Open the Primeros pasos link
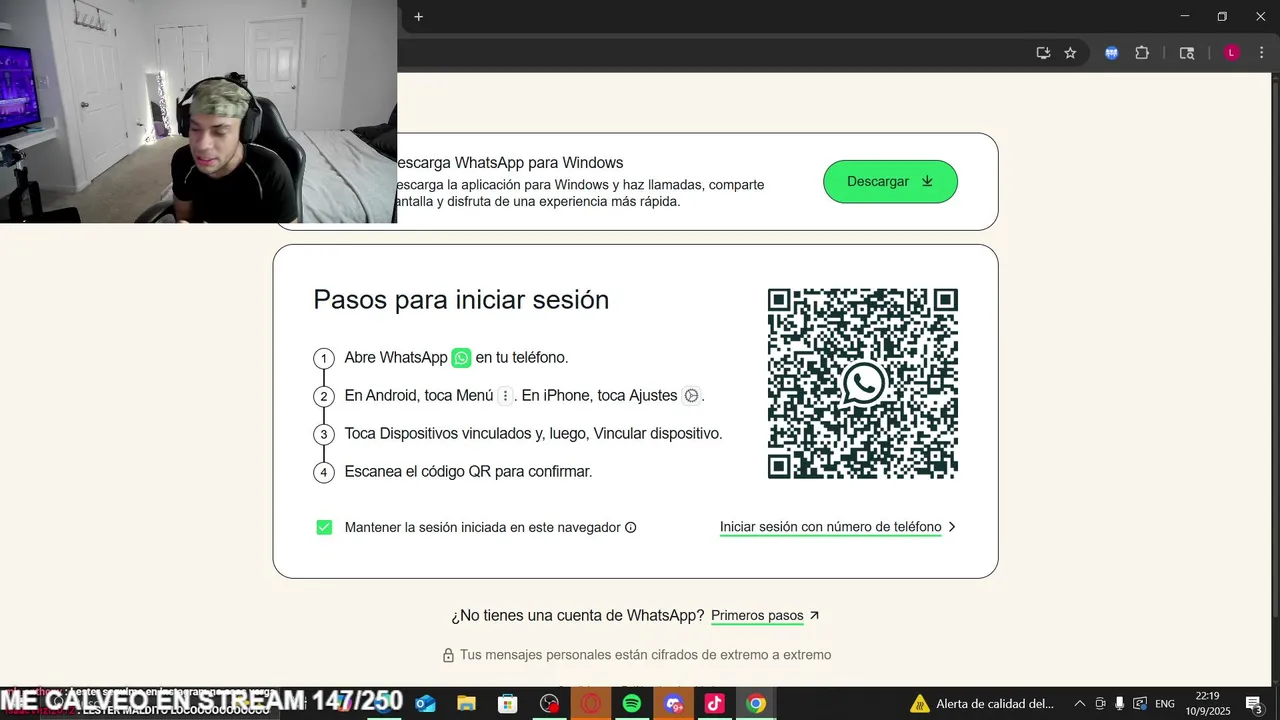1280x720 pixels. (x=757, y=616)
